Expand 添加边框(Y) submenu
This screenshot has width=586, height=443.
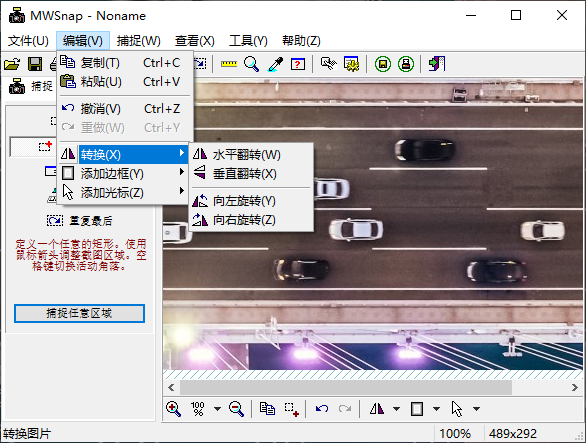coord(123,173)
